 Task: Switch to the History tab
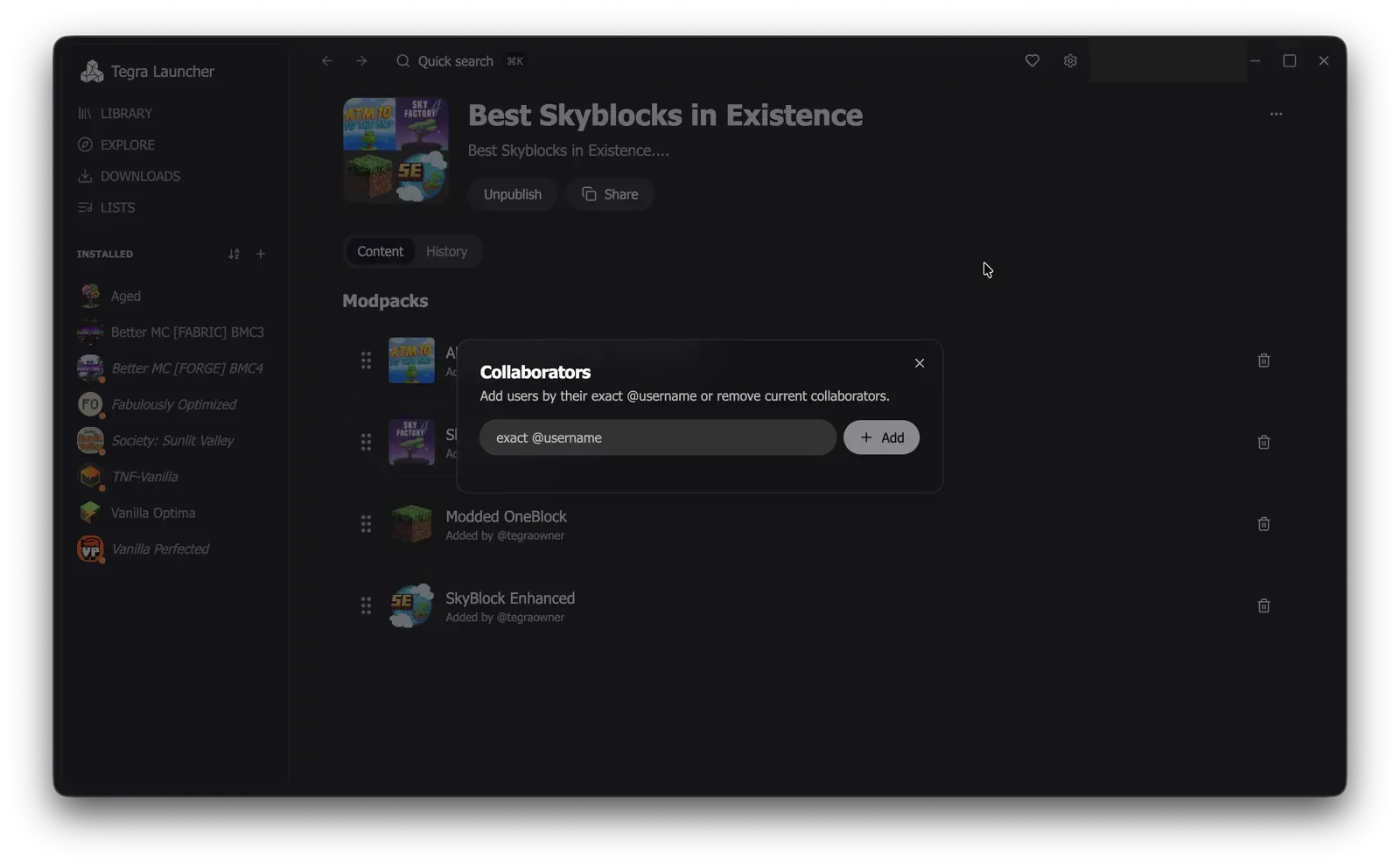click(446, 252)
